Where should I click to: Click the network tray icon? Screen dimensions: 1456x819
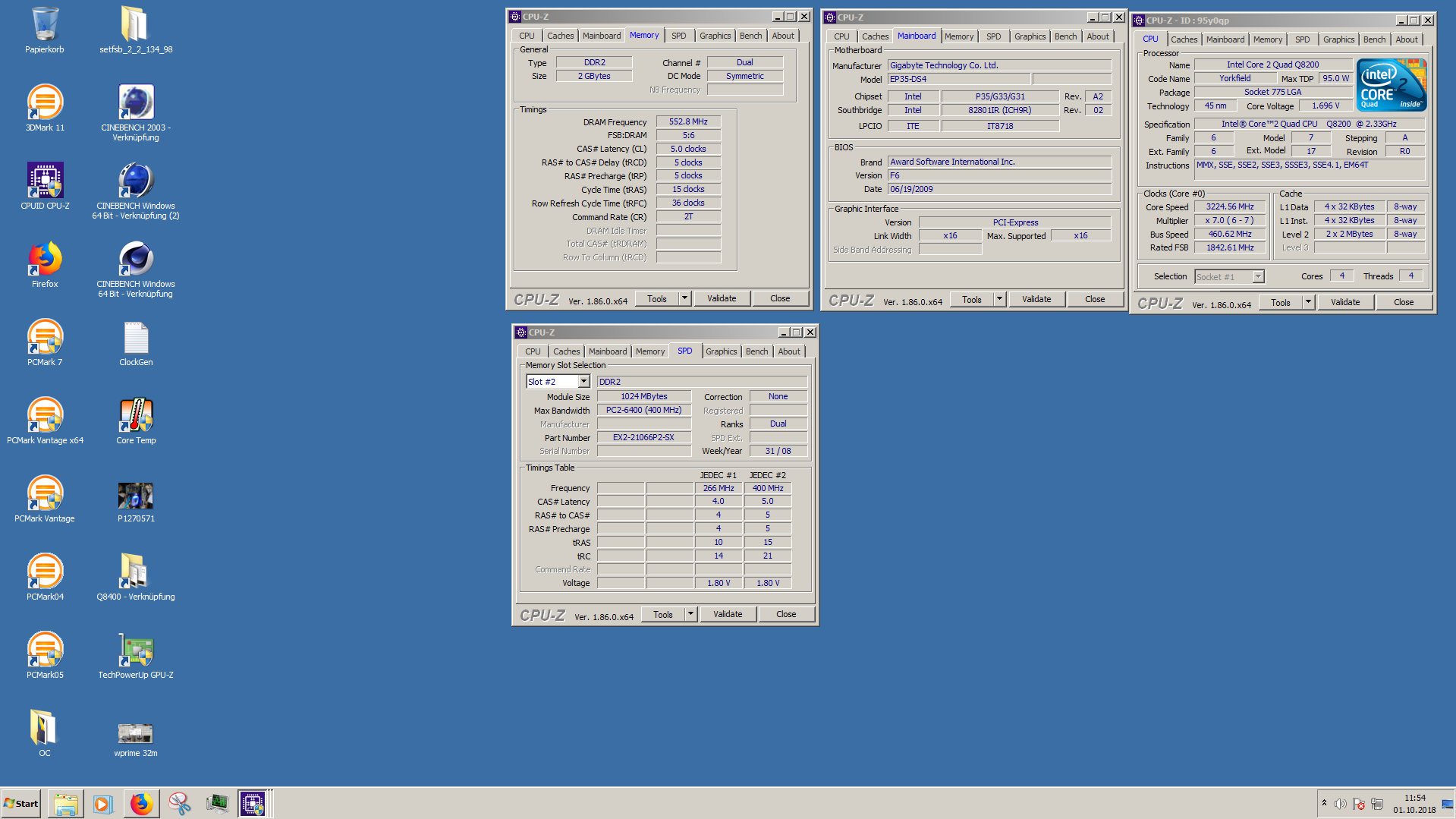point(1377,804)
